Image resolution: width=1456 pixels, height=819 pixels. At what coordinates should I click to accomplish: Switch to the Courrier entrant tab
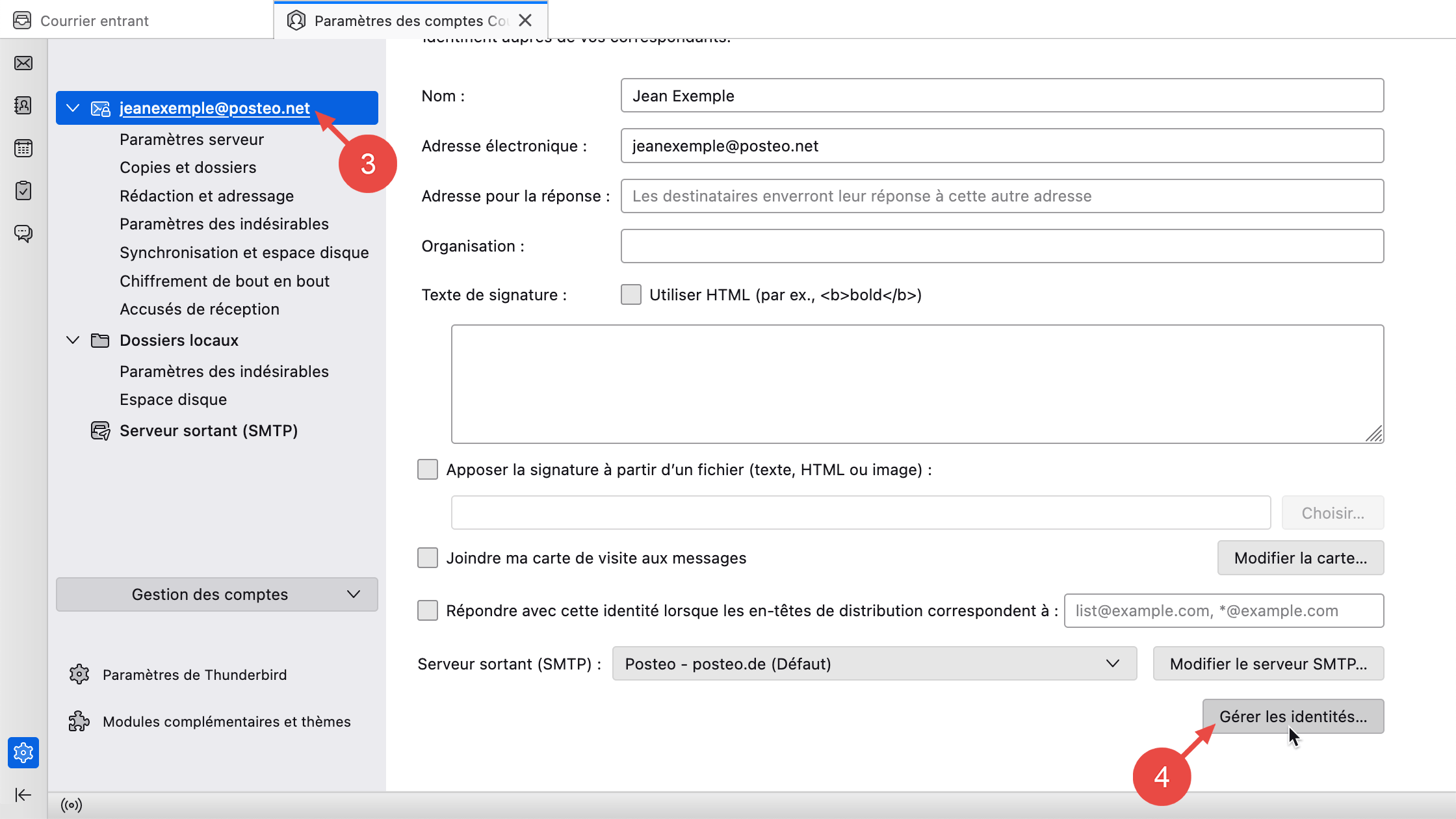click(x=94, y=21)
